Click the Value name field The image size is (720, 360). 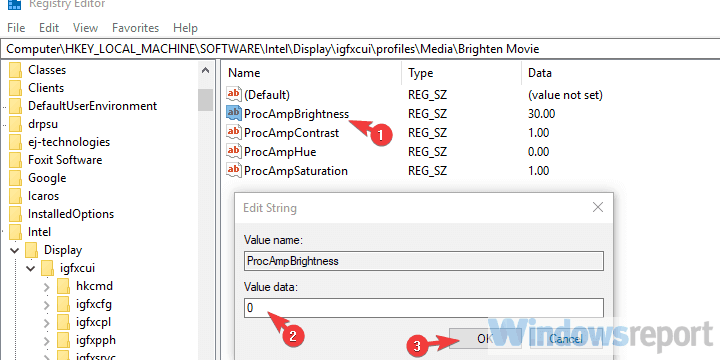[x=423, y=261]
